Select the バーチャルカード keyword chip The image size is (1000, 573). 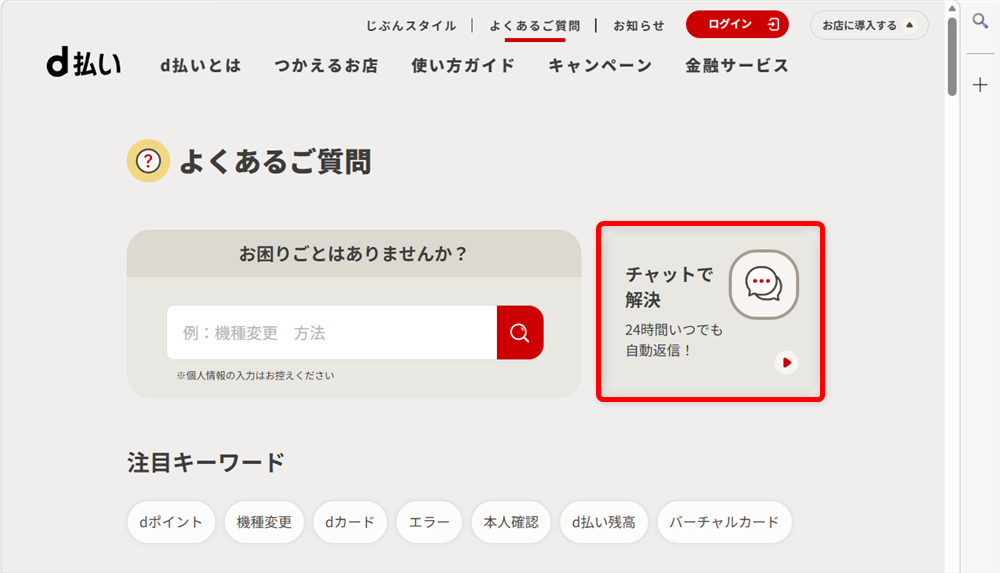click(x=724, y=522)
